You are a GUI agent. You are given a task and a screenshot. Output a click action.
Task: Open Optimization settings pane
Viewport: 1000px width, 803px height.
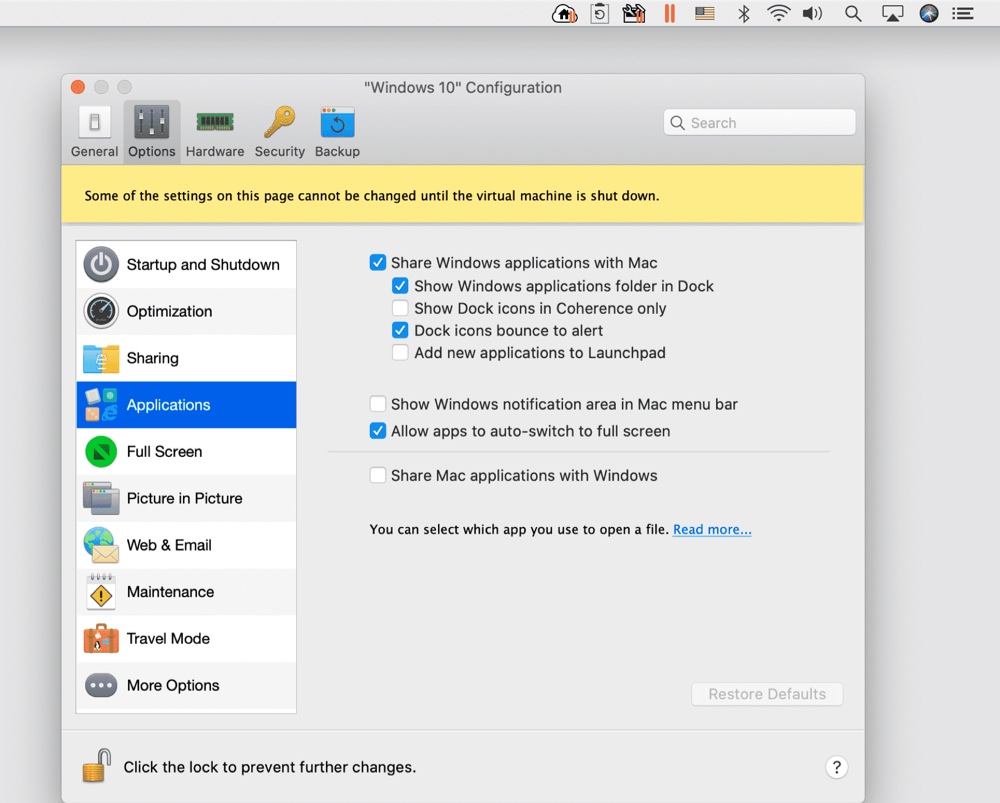coord(186,311)
